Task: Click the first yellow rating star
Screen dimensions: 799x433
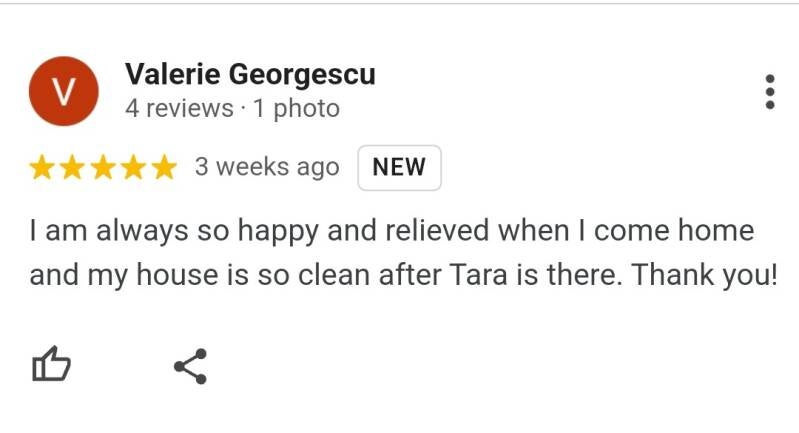Action: tap(42, 168)
